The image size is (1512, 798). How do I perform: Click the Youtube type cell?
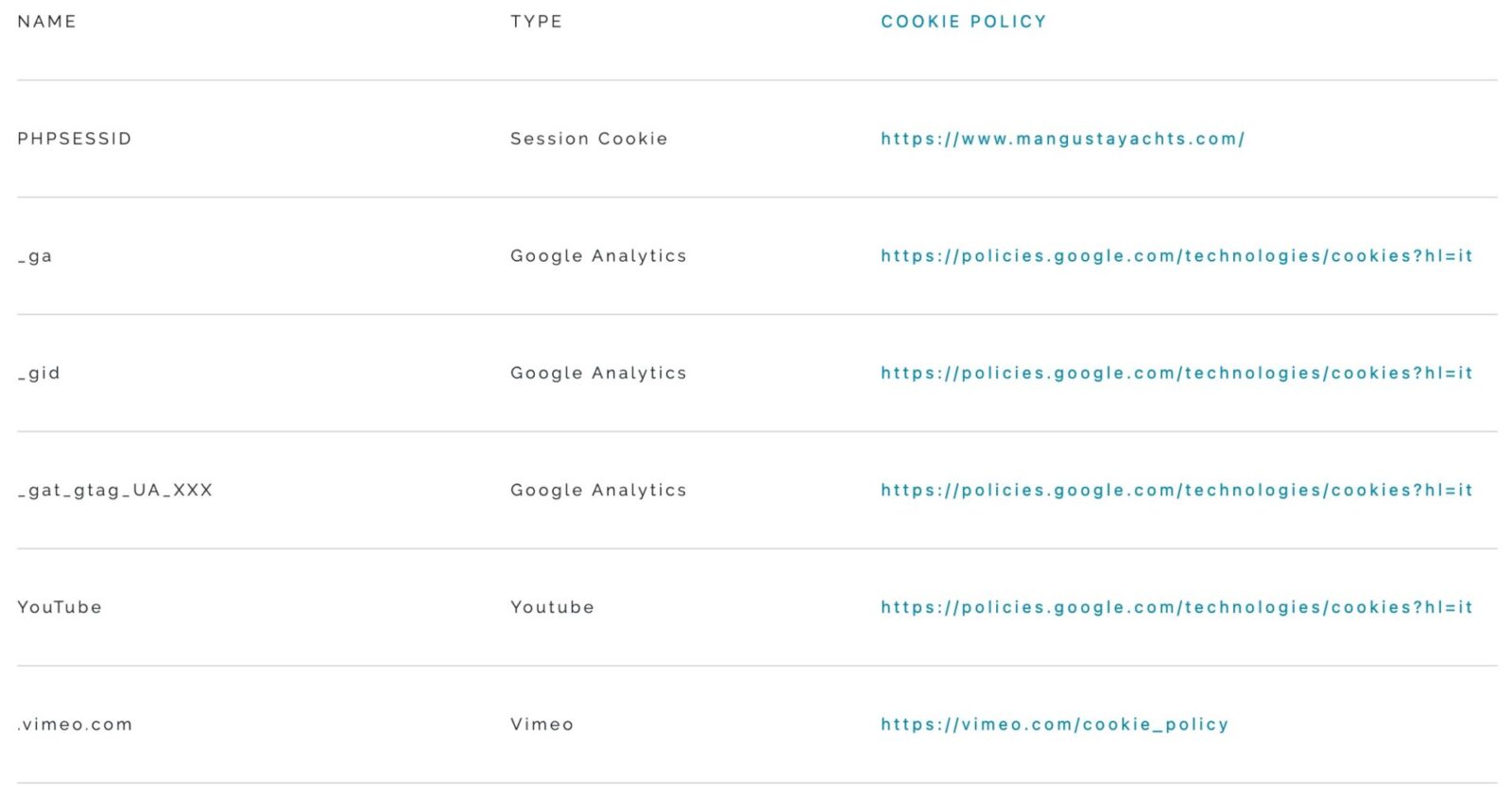pyautogui.click(x=552, y=608)
